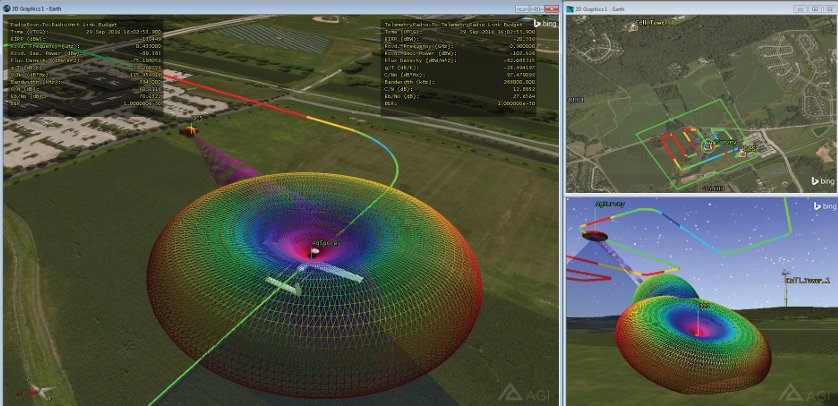Screen dimensions: 838x406
Task: Select AgSurvey aircraft marker on 2D map
Action: (x=707, y=146)
